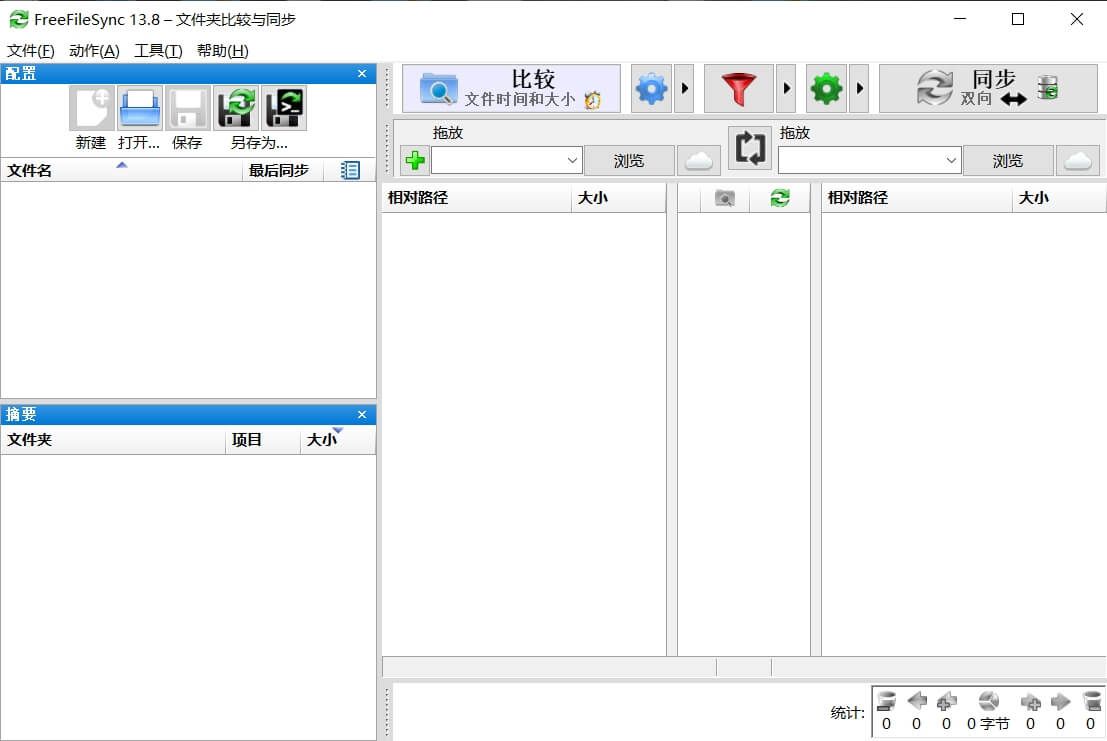1107x741 pixels.
Task: Start synchronization with the 同步 button
Action: [988, 89]
